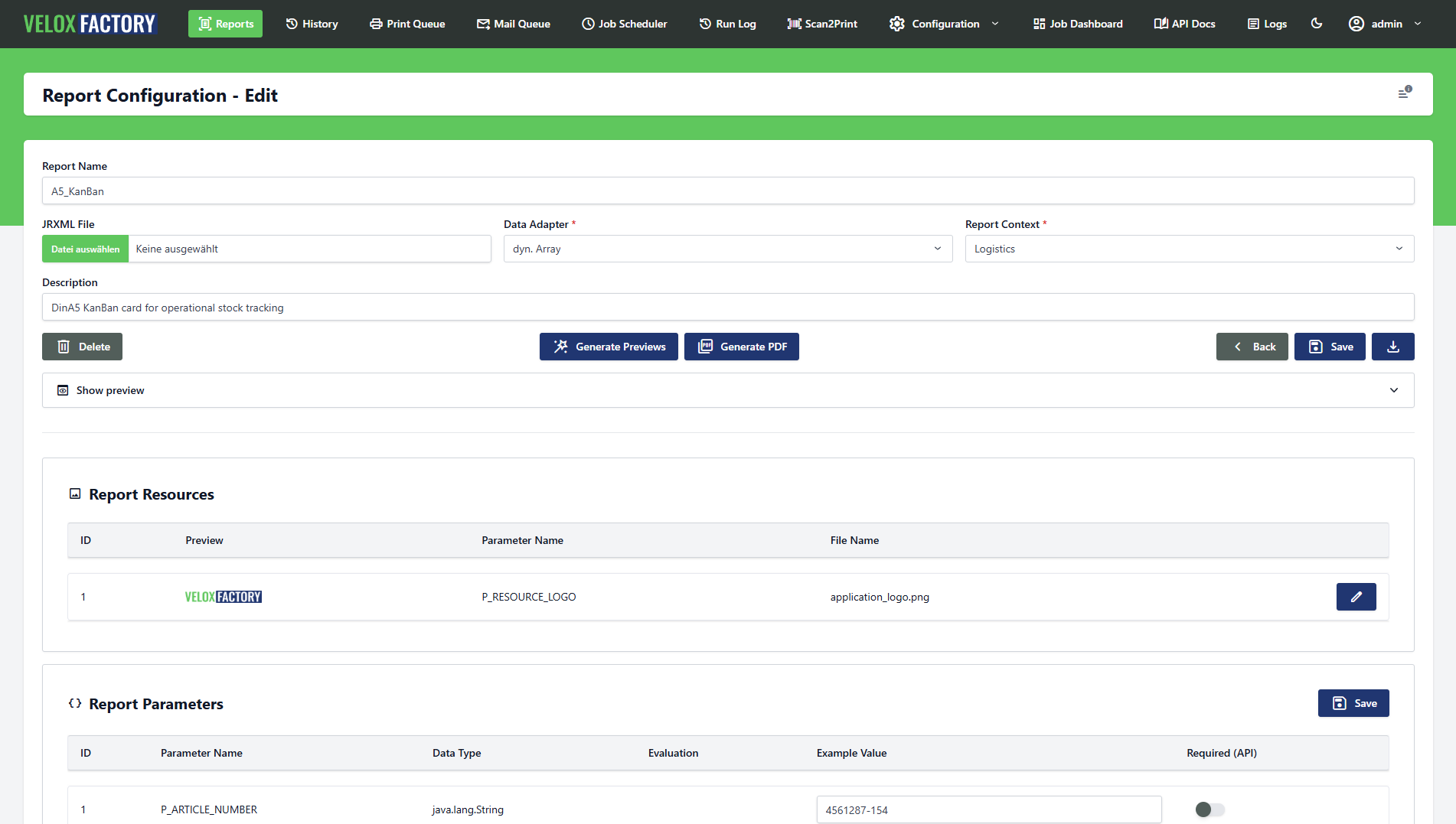Click the P_ARTICLE_NUMBER parameter name

pyautogui.click(x=209, y=809)
